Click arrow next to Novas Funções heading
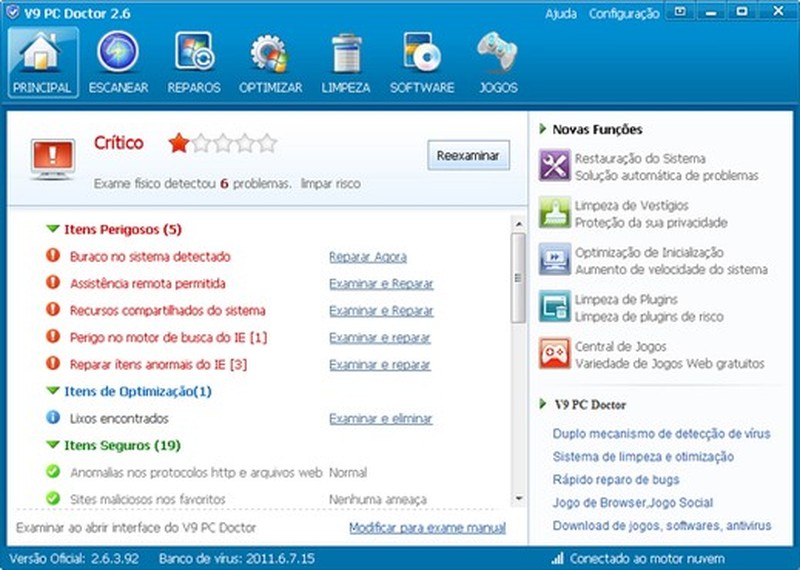 (x=543, y=129)
